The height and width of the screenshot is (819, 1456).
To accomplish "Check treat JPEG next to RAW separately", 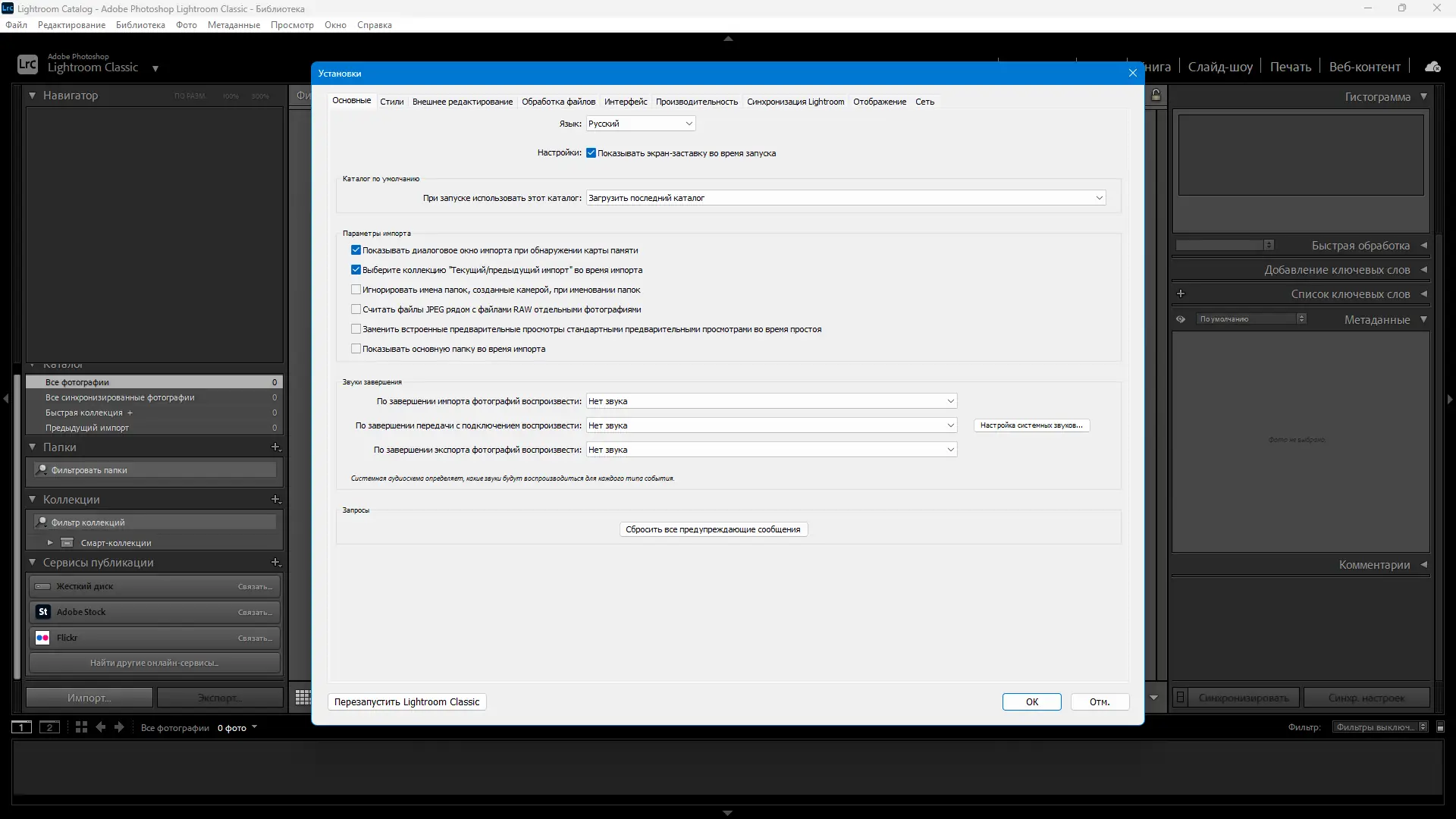I will (356, 309).
